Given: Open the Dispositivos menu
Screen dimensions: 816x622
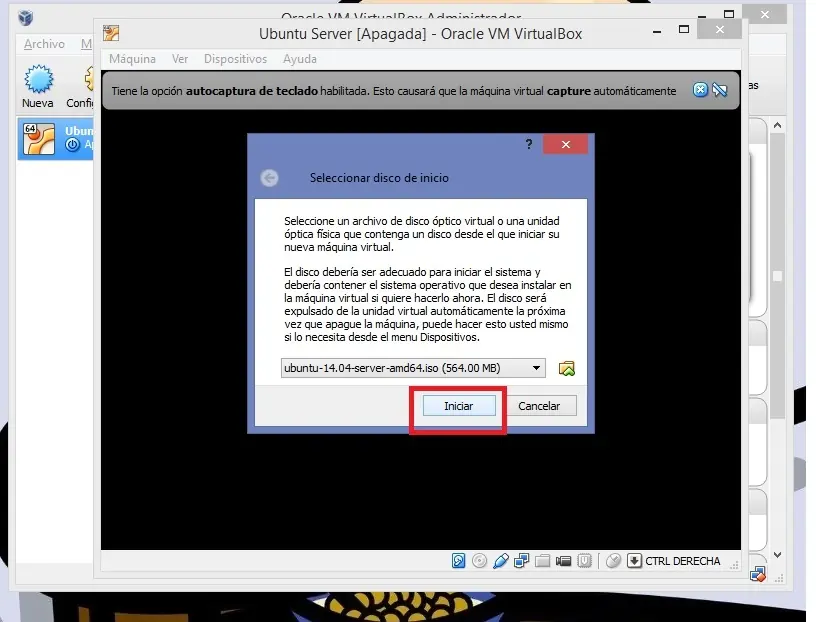Looking at the screenshot, I should click(235, 59).
